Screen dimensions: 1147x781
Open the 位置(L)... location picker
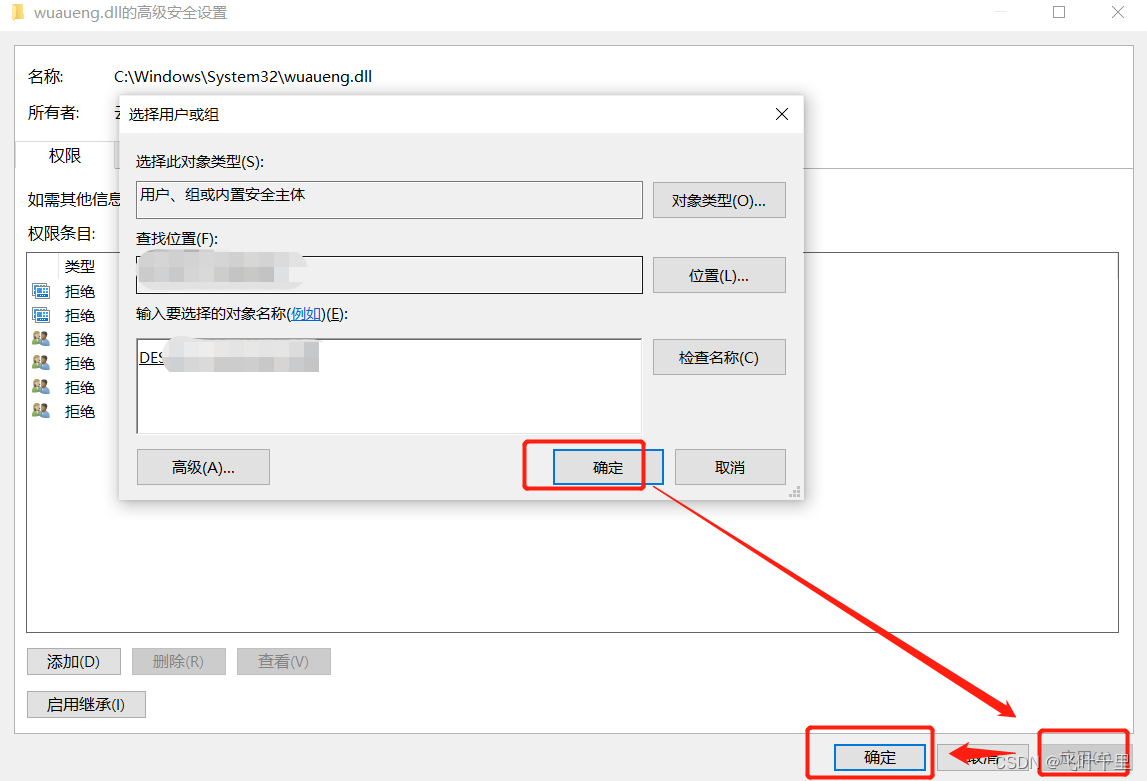pyautogui.click(x=719, y=276)
